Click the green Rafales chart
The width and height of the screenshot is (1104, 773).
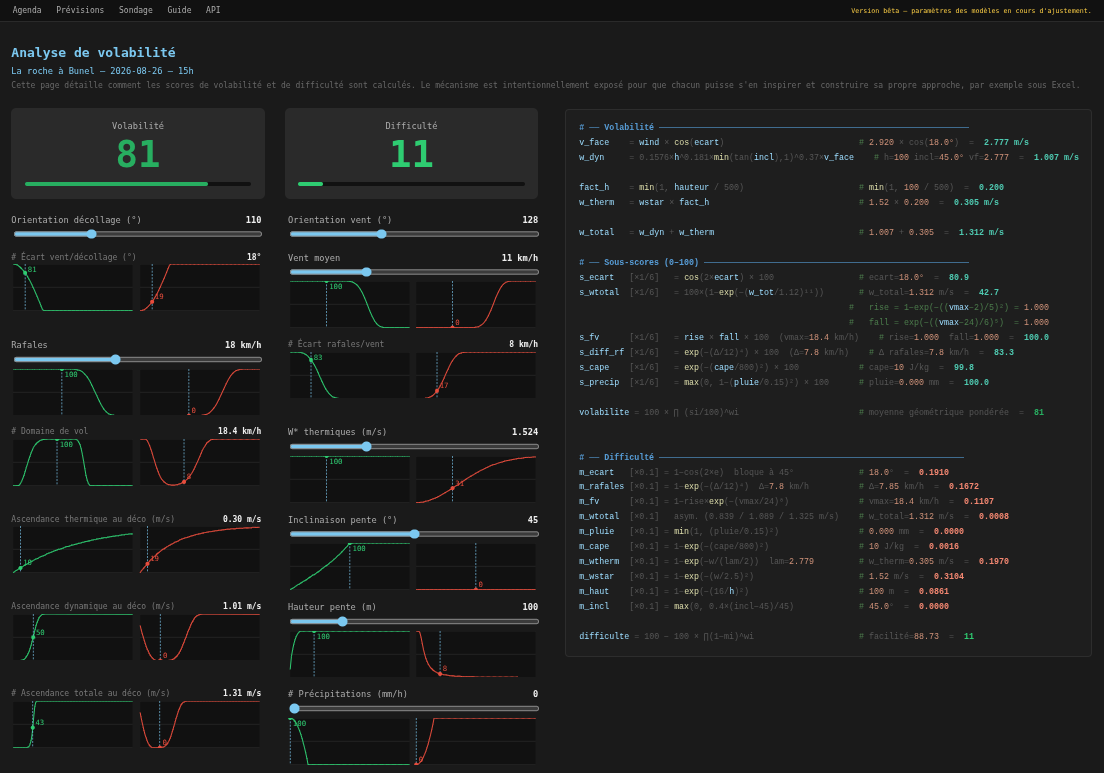click(x=73, y=391)
